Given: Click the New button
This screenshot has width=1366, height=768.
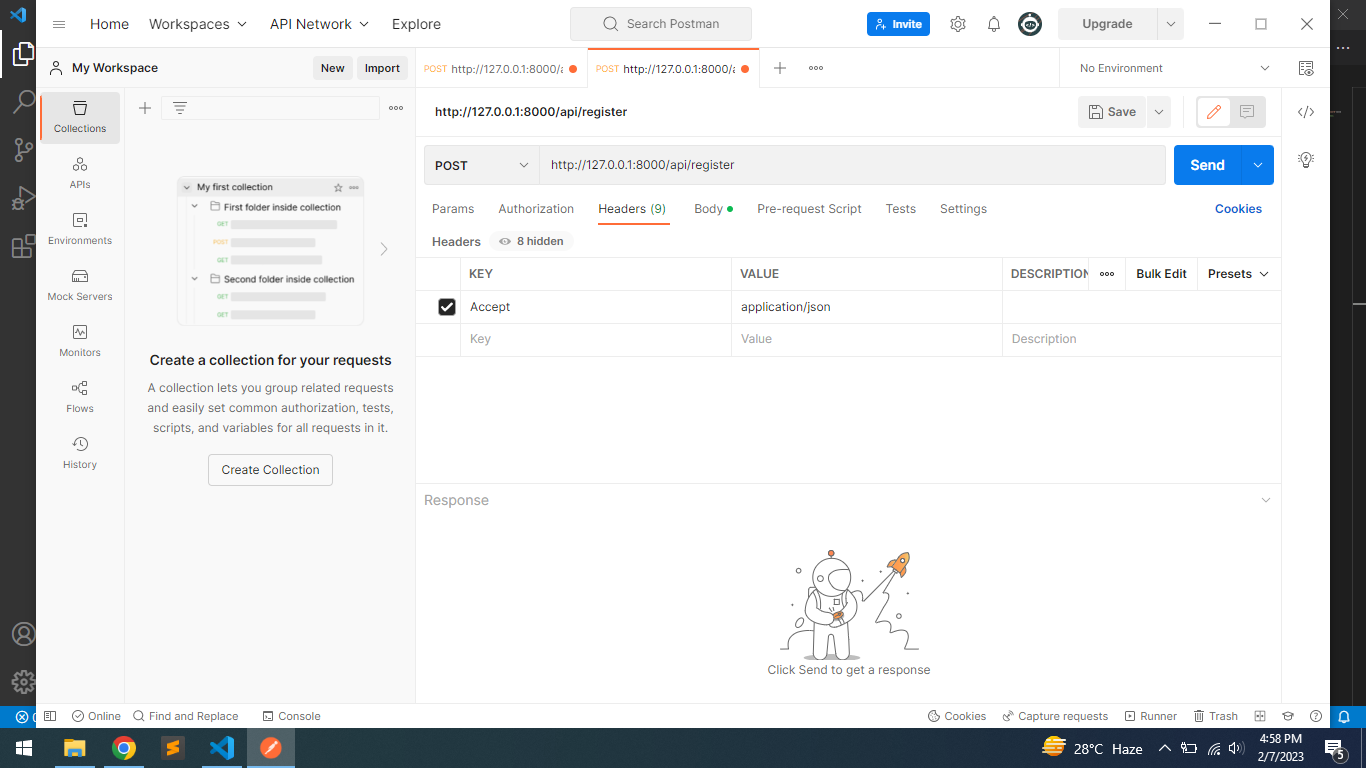Looking at the screenshot, I should [333, 68].
